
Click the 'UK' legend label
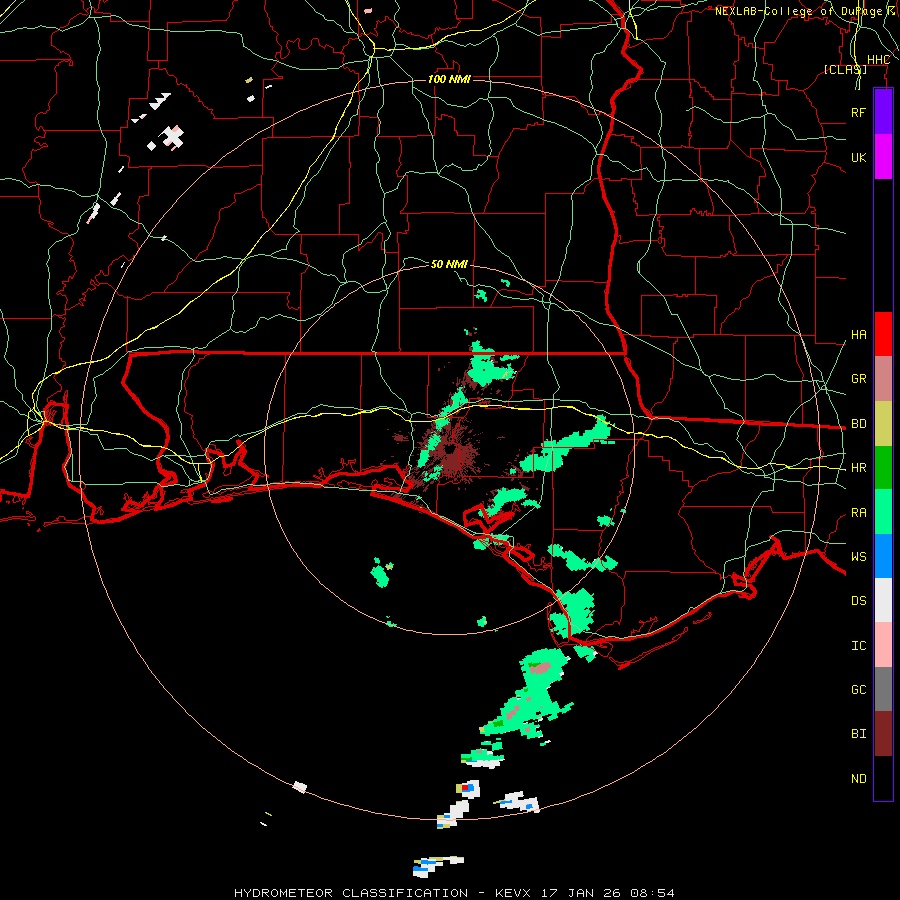pos(858,157)
